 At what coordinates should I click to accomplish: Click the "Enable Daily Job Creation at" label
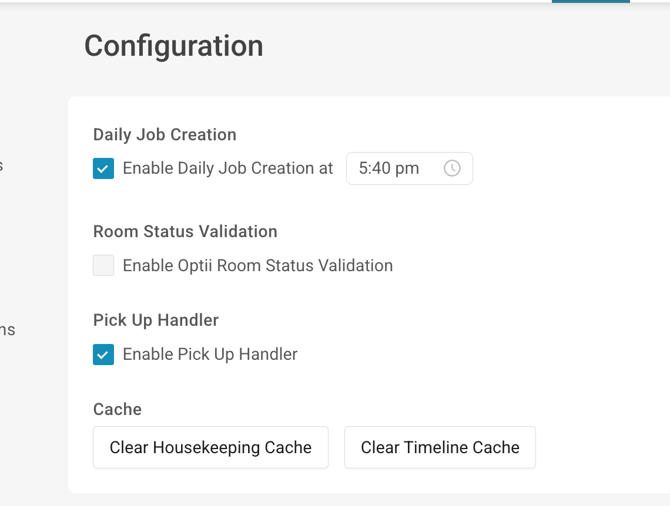point(228,168)
